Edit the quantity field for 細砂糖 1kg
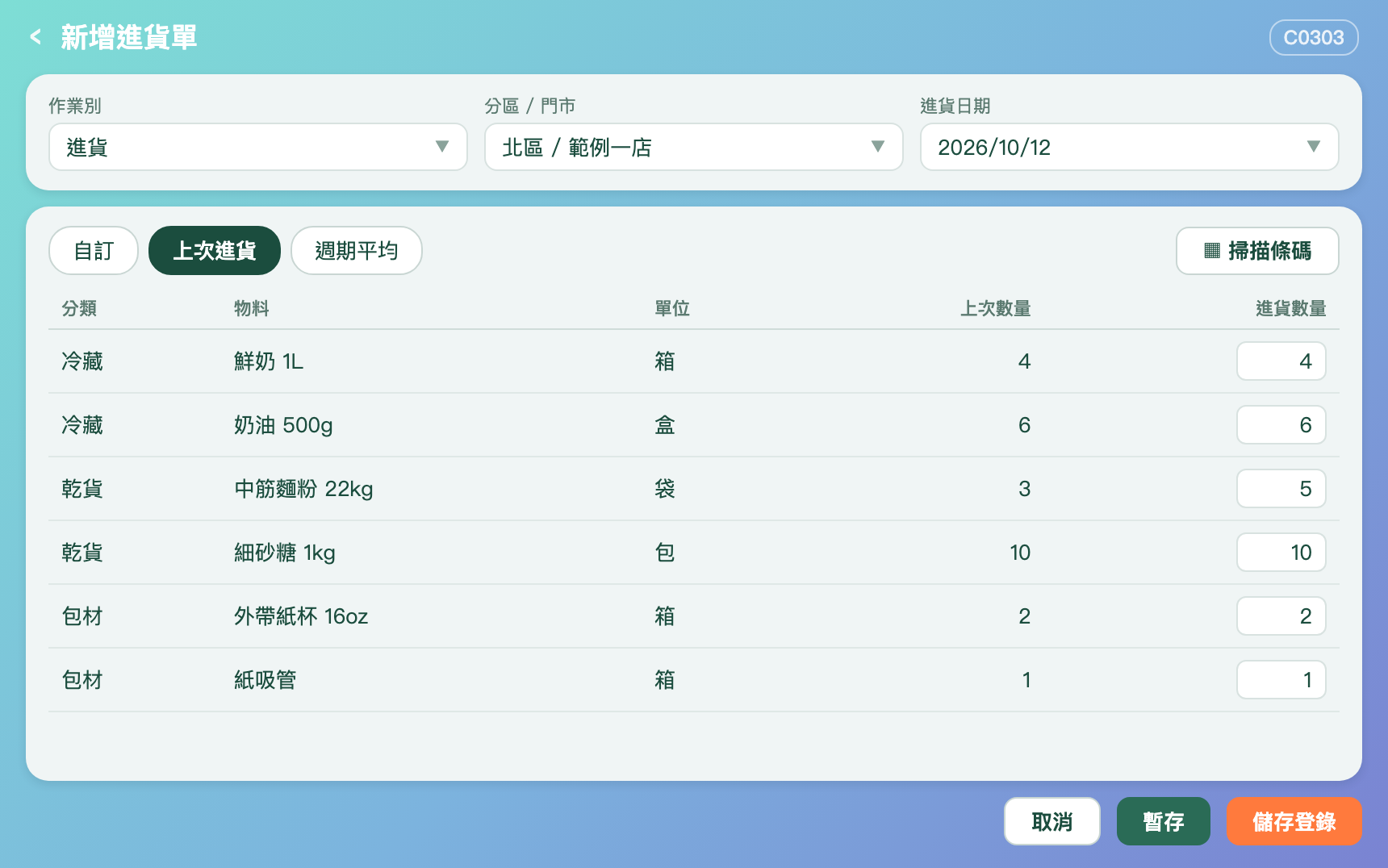Viewport: 1388px width, 868px height. (x=1281, y=553)
